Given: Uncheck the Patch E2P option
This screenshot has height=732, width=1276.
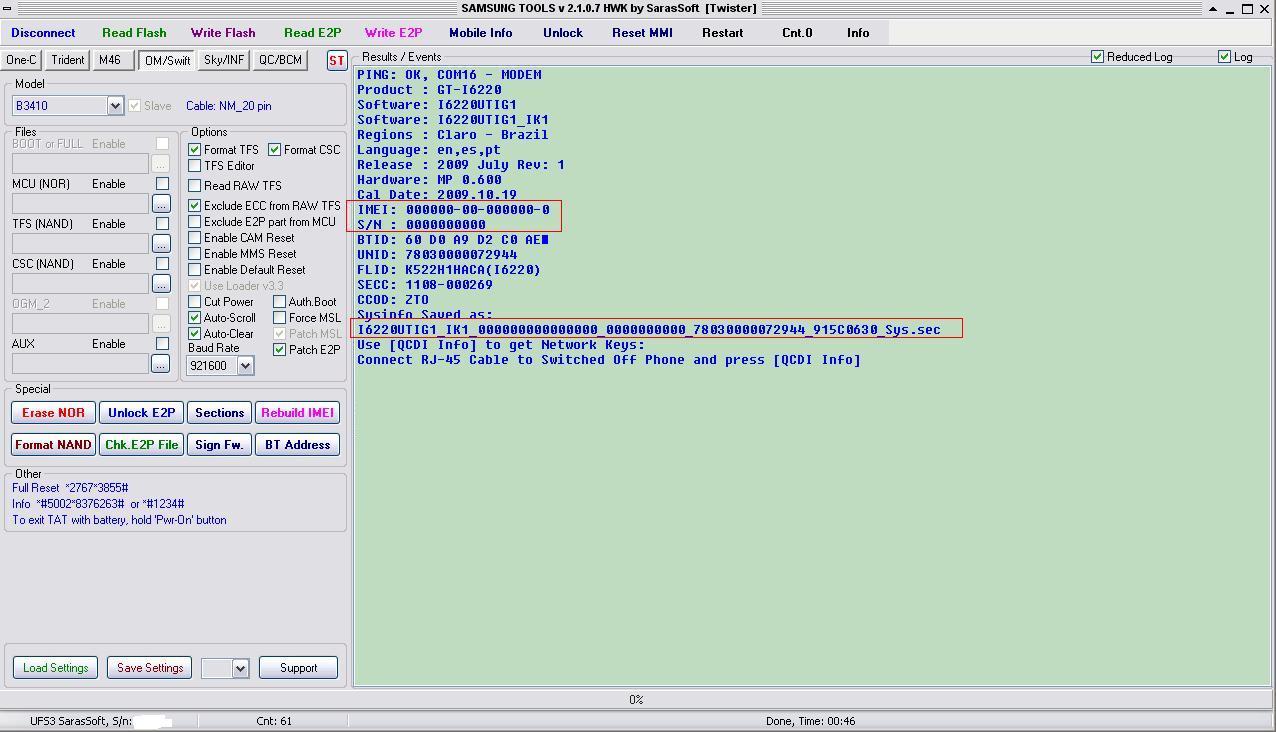Looking at the screenshot, I should coord(280,350).
